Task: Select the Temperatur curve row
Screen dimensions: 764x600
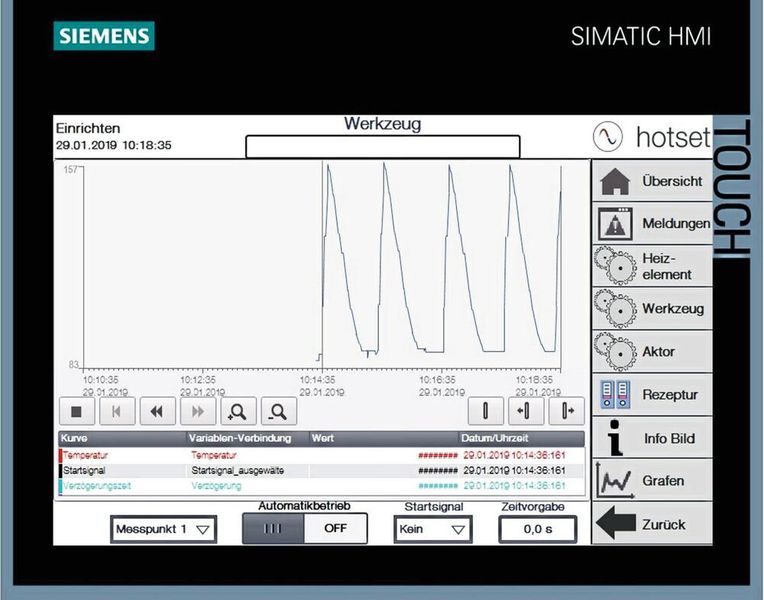Action: 322,455
